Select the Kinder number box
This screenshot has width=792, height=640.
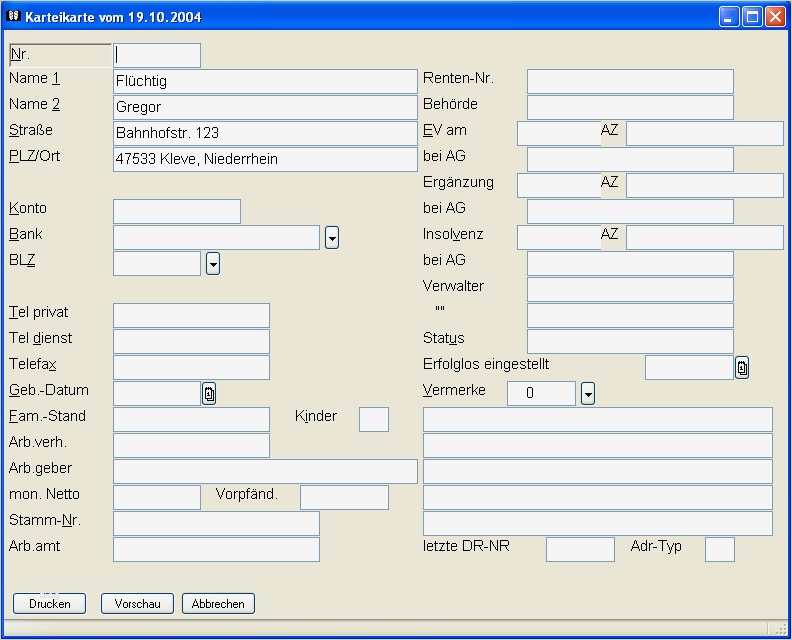[373, 420]
